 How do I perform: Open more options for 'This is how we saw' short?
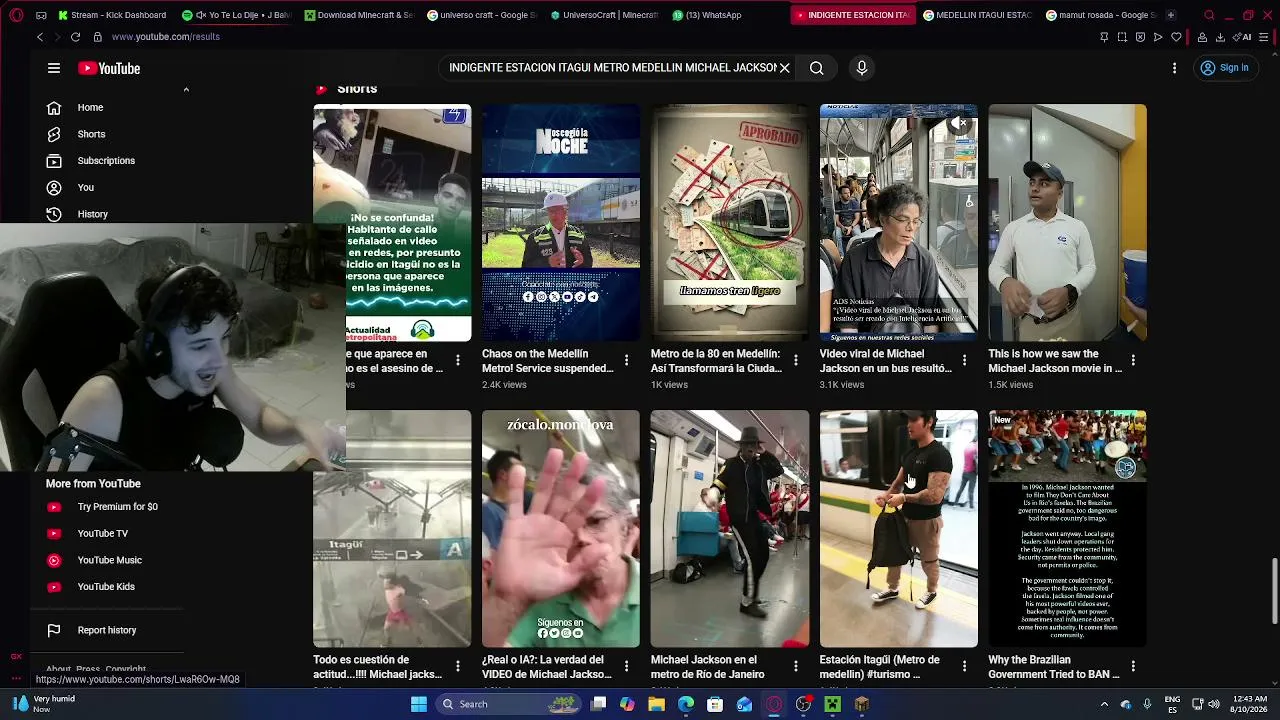[1133, 360]
